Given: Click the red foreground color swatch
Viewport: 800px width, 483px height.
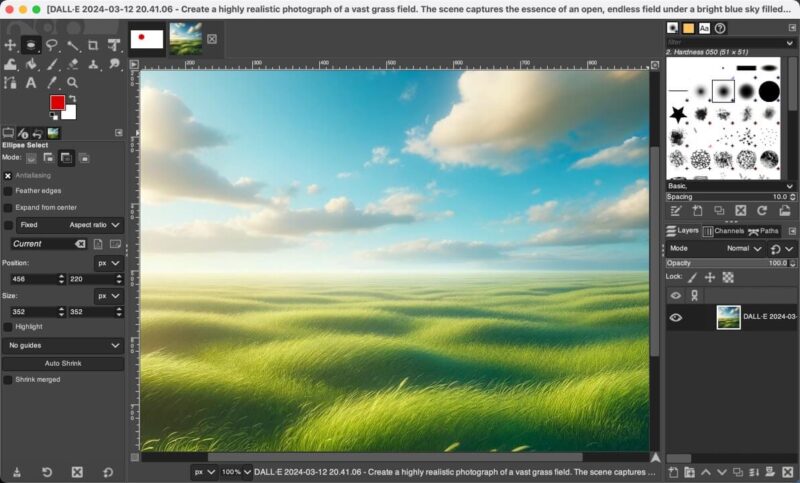Looking at the screenshot, I should (57, 103).
